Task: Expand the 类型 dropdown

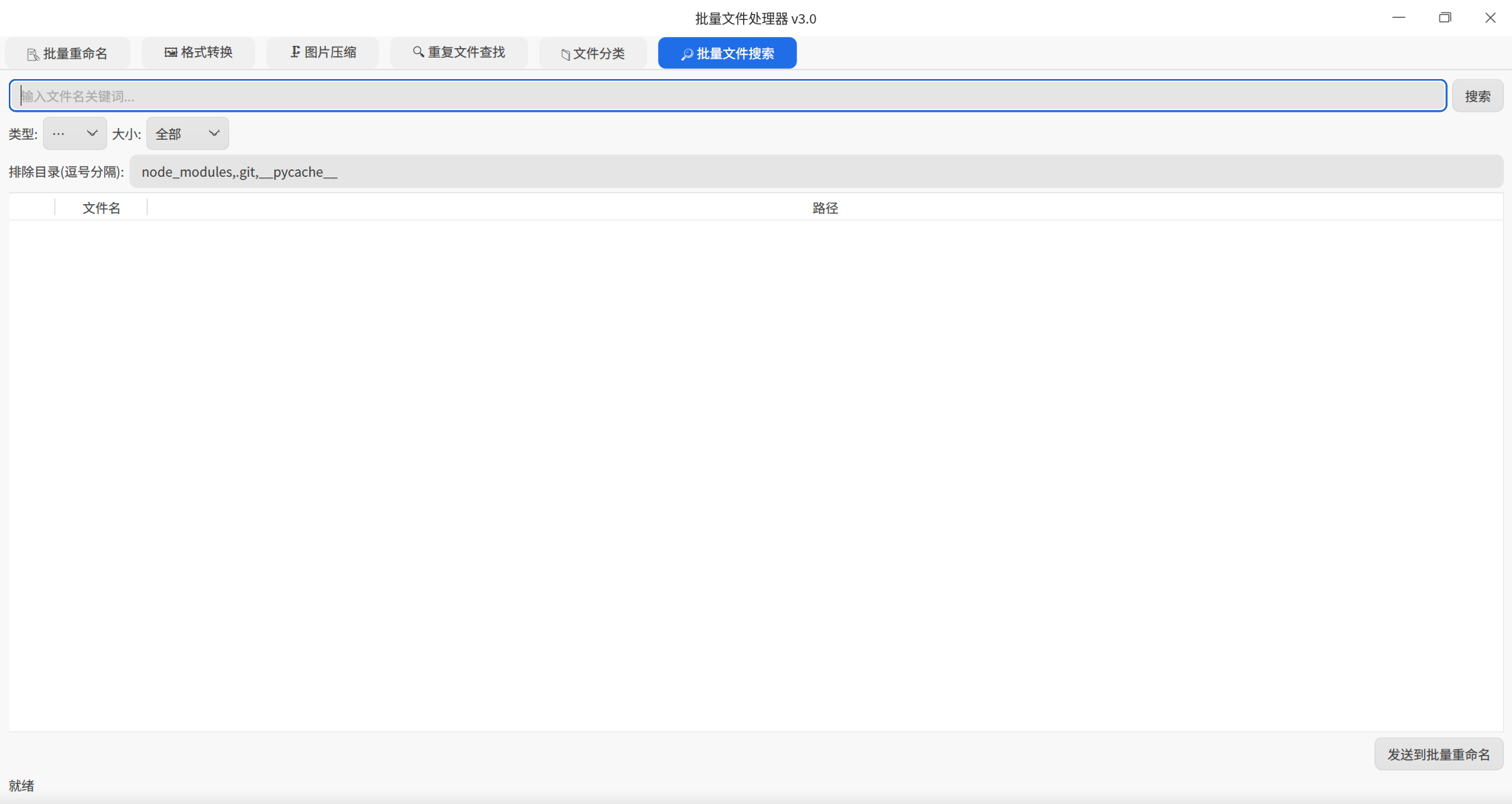Action: (75, 134)
